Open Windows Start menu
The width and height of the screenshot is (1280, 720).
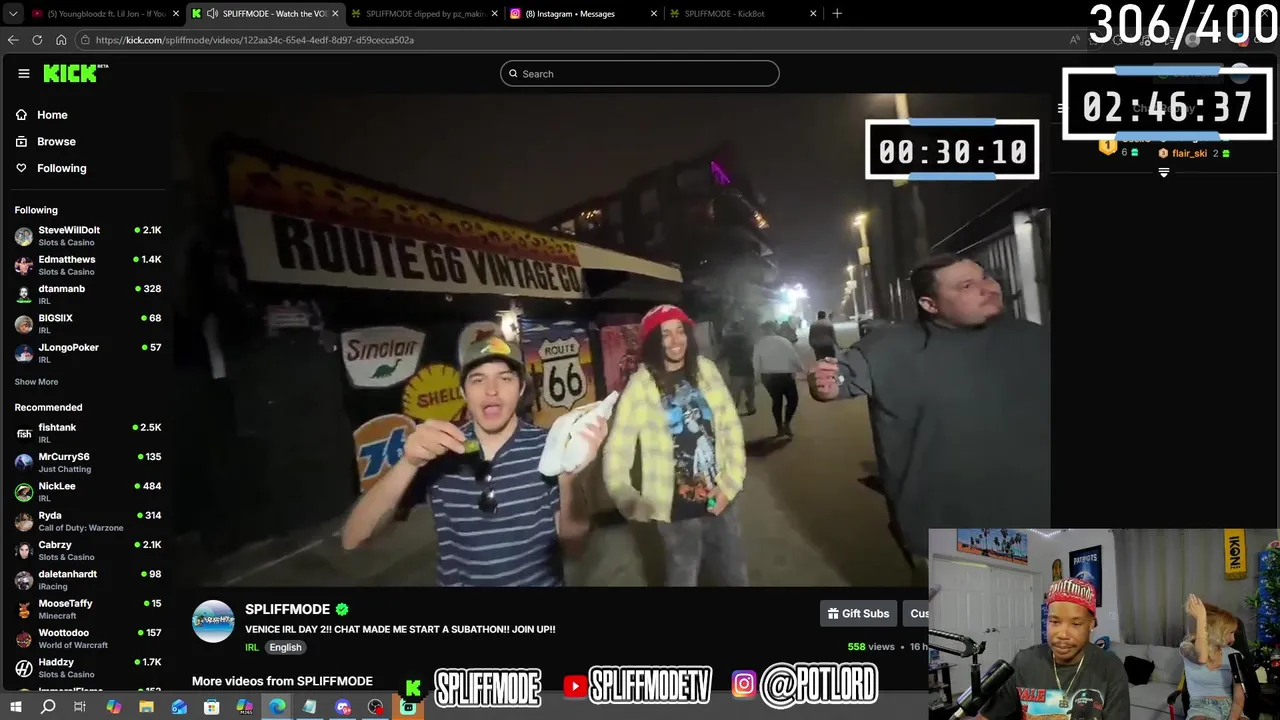pyautogui.click(x=16, y=707)
